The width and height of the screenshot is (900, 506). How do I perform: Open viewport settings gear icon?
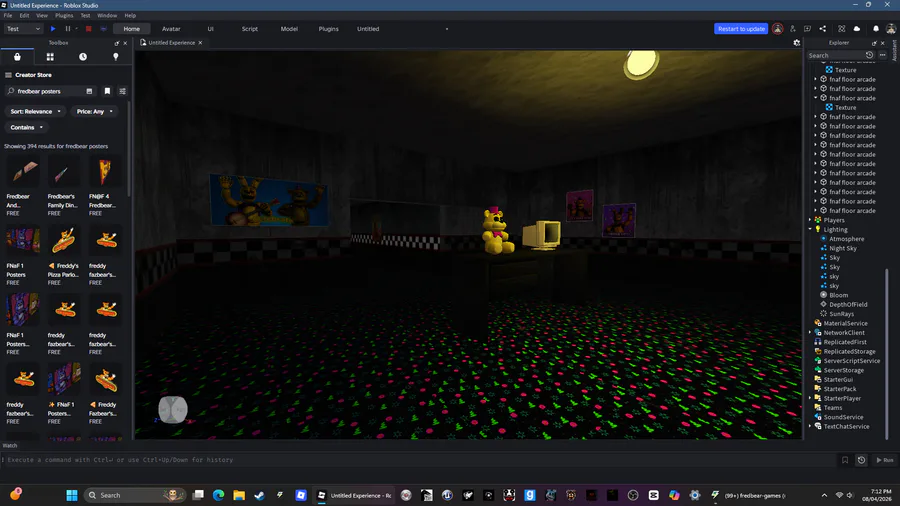point(797,42)
